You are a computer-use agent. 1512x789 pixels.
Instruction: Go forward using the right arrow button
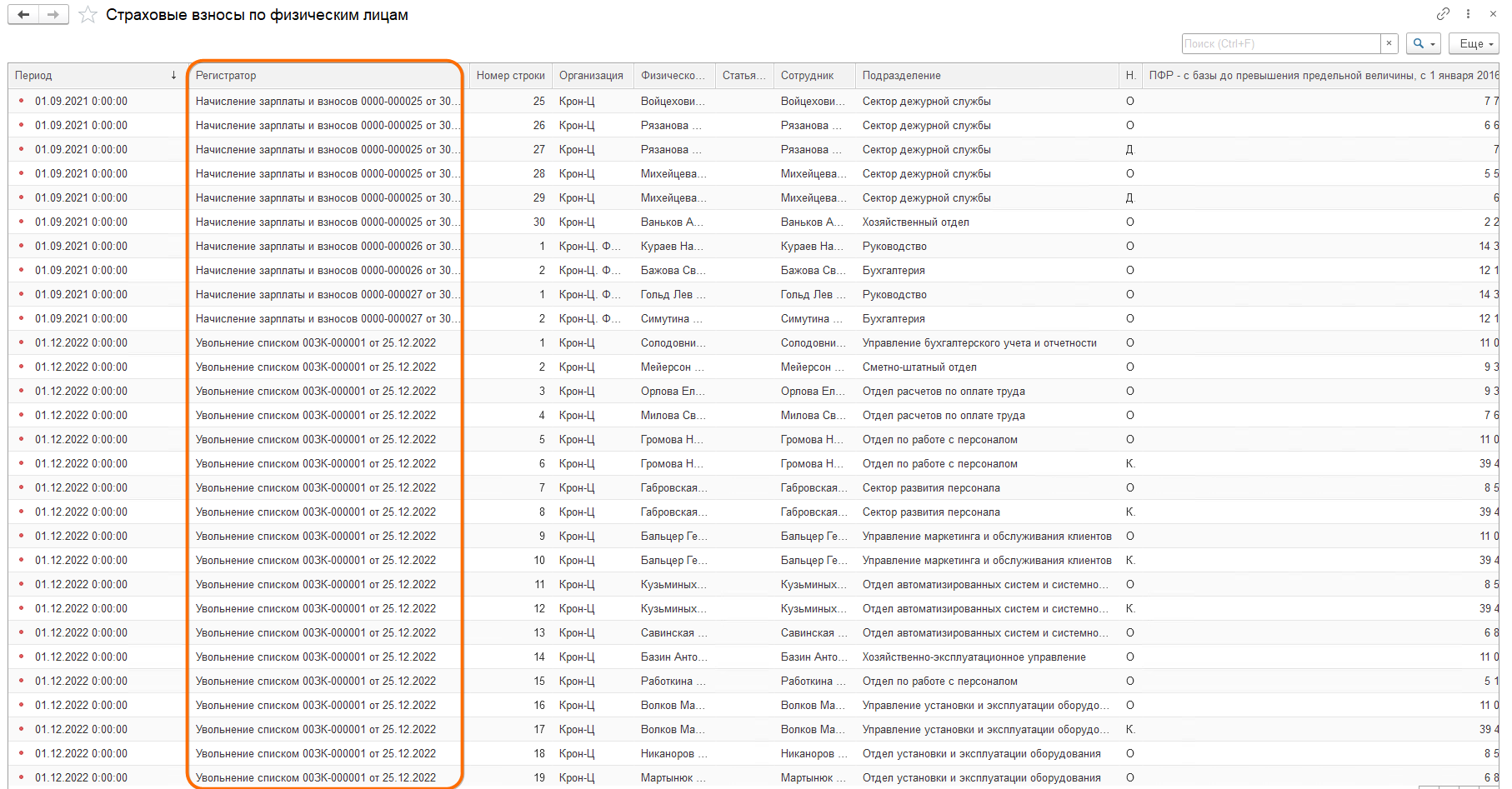click(53, 15)
